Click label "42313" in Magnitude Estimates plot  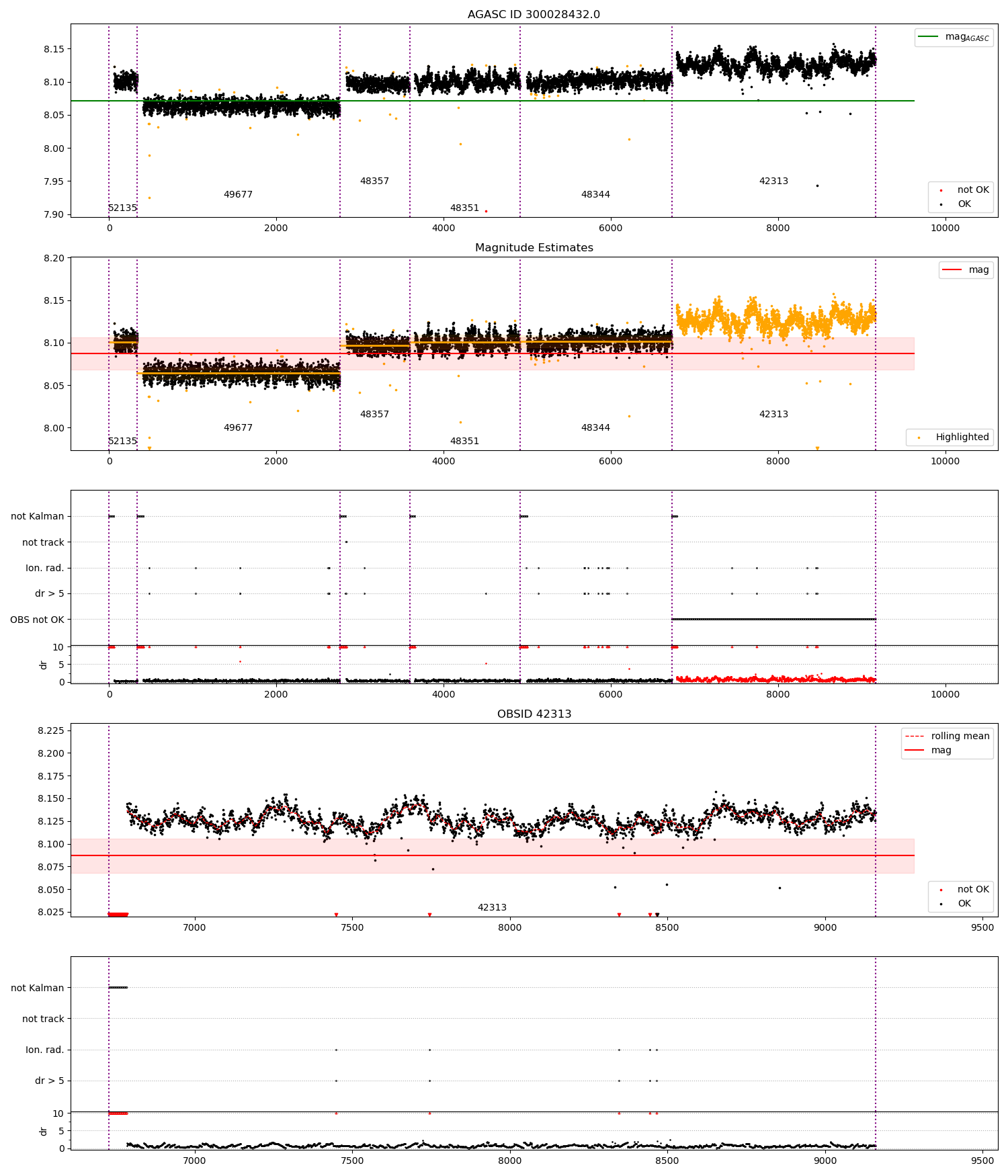click(x=773, y=414)
